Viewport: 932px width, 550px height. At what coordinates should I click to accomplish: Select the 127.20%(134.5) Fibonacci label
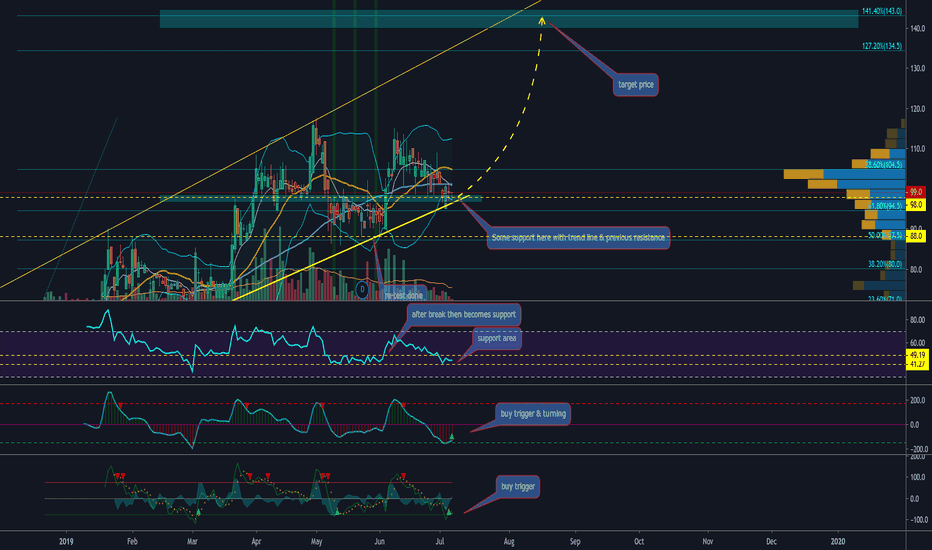(x=881, y=46)
